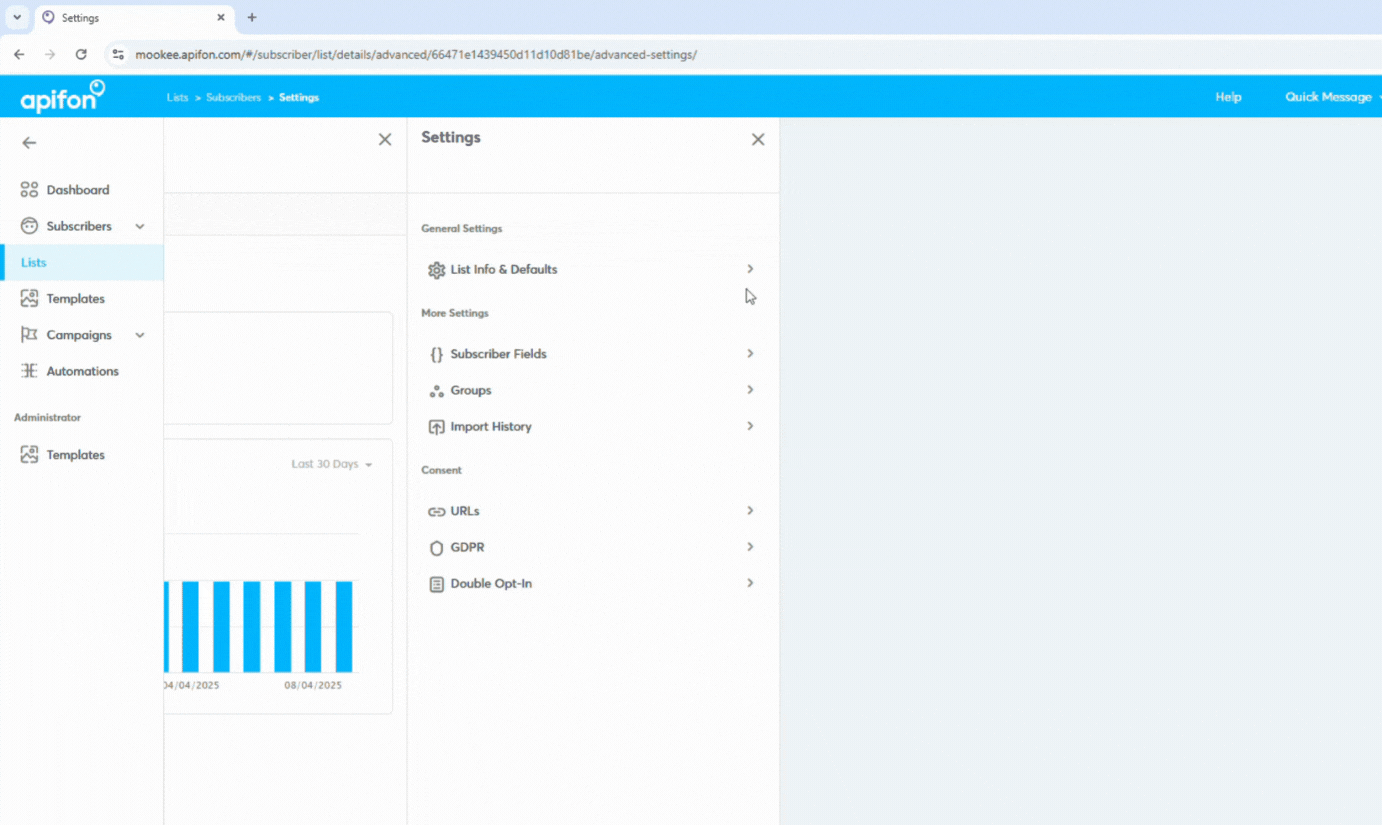The image size is (1382, 825).
Task: Click Quick Message in the top bar
Action: tap(1328, 97)
